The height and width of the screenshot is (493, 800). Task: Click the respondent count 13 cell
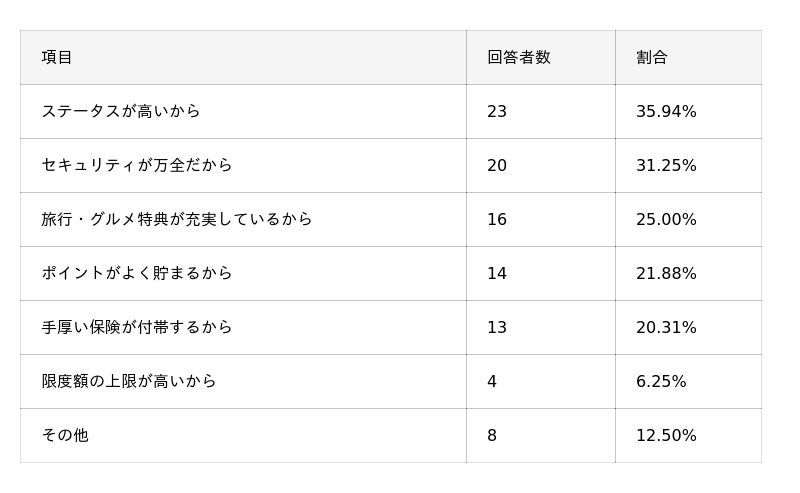click(x=497, y=327)
